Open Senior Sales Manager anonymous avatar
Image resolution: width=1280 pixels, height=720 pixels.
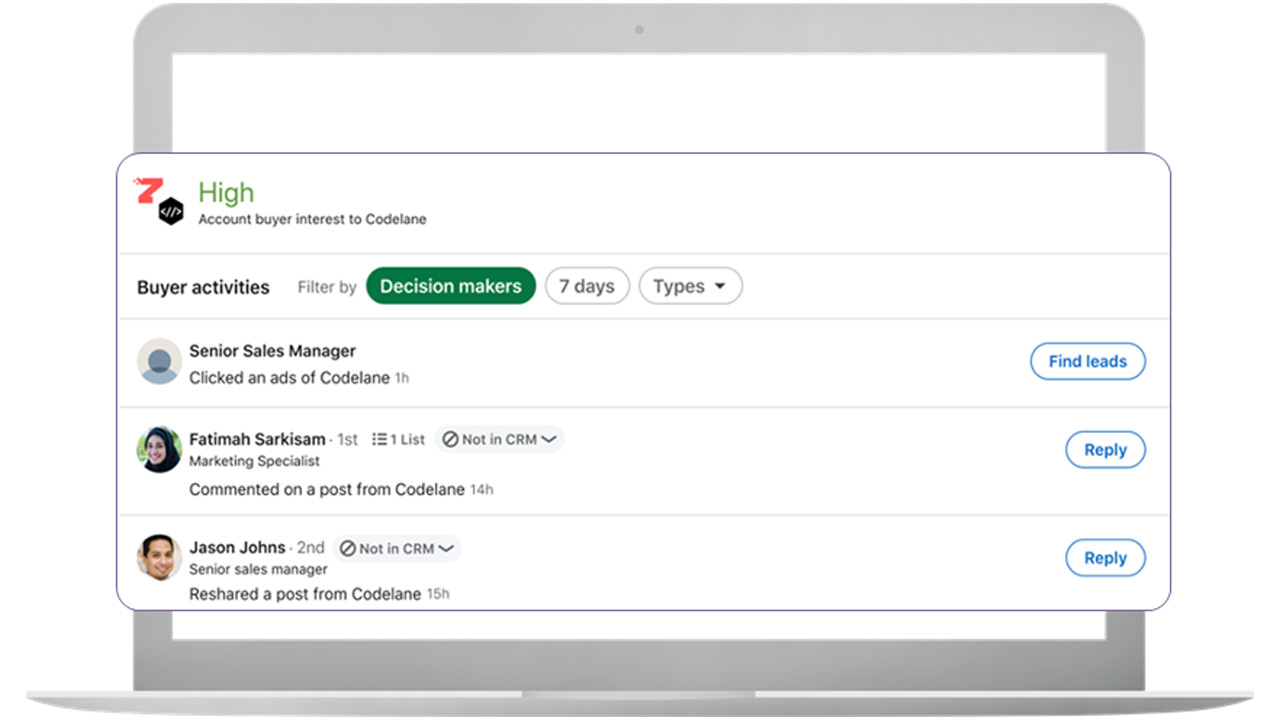coord(159,361)
